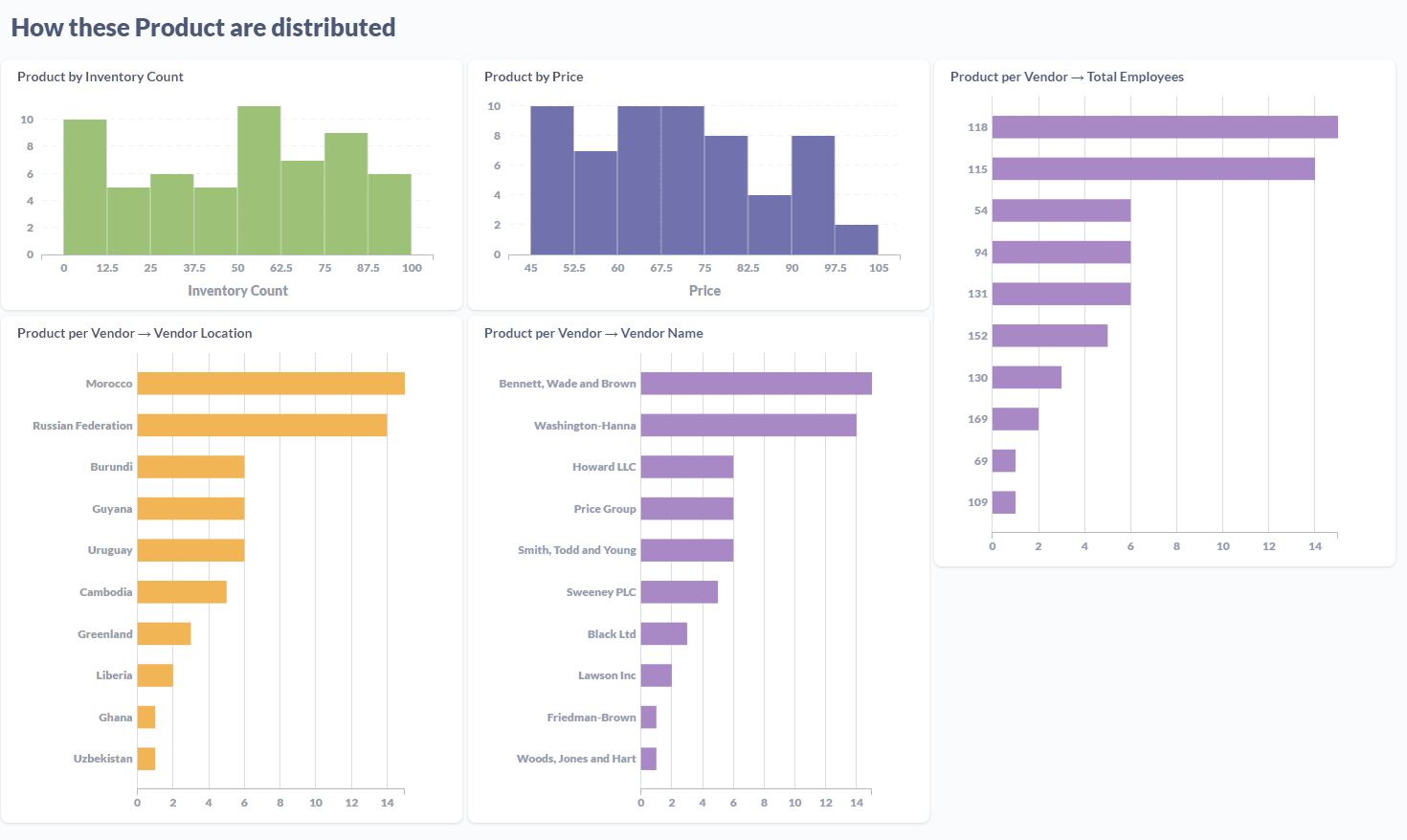Select the Morocco bar in Vendor Location chart
Screen dimensions: 1407x840
click(268, 383)
